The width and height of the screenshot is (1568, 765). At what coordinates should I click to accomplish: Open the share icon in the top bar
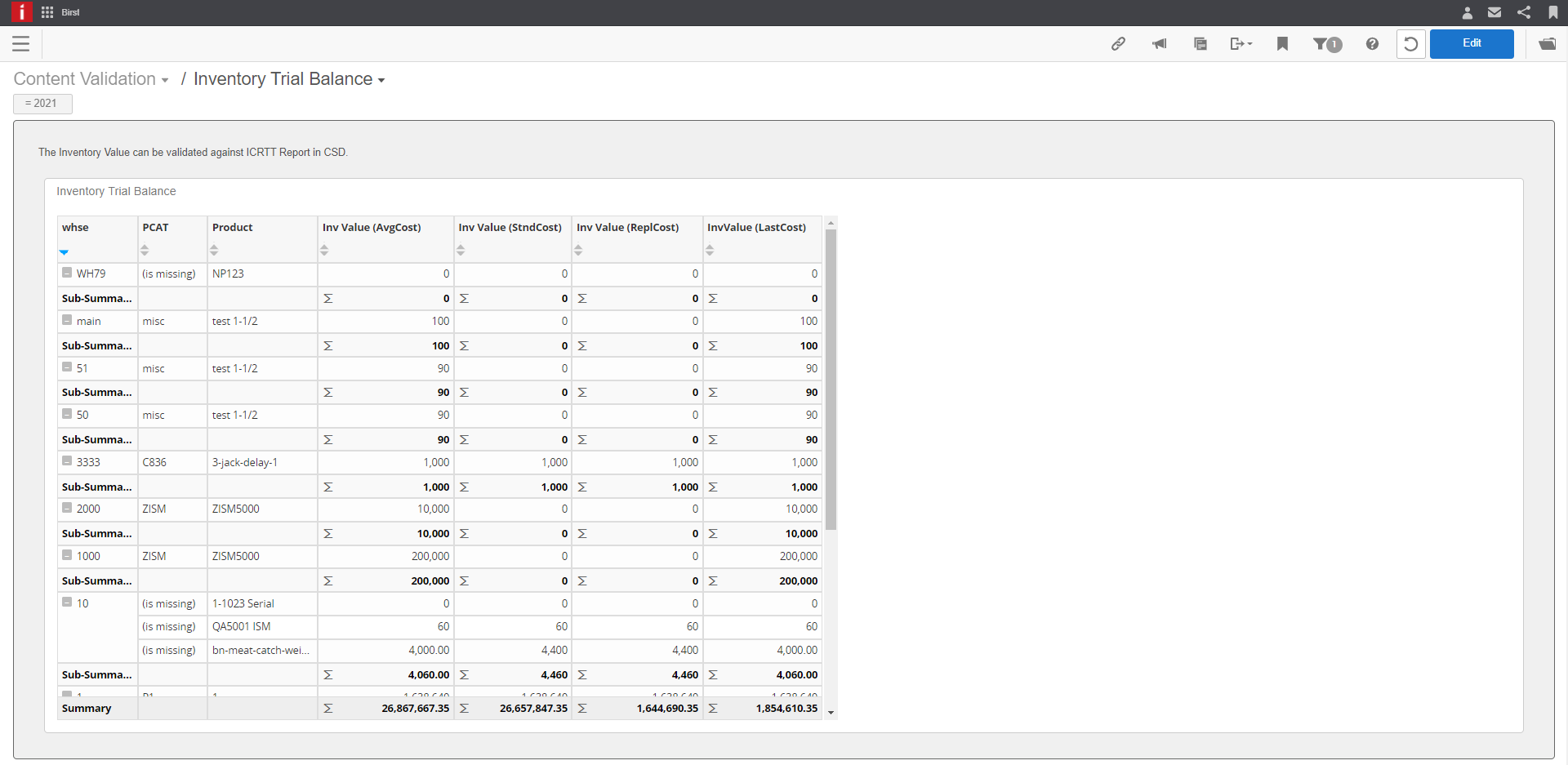[1524, 12]
